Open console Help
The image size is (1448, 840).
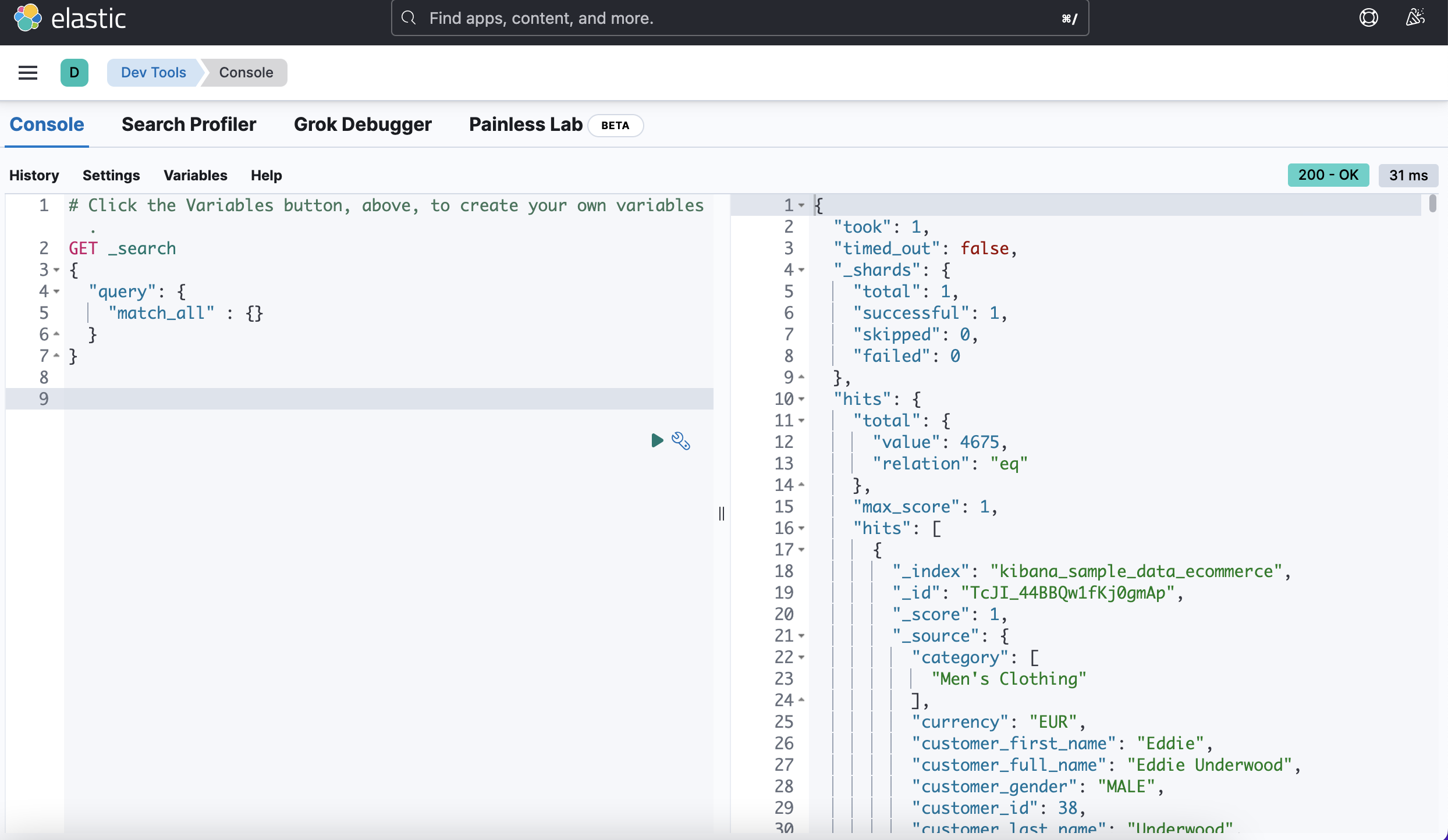267,175
